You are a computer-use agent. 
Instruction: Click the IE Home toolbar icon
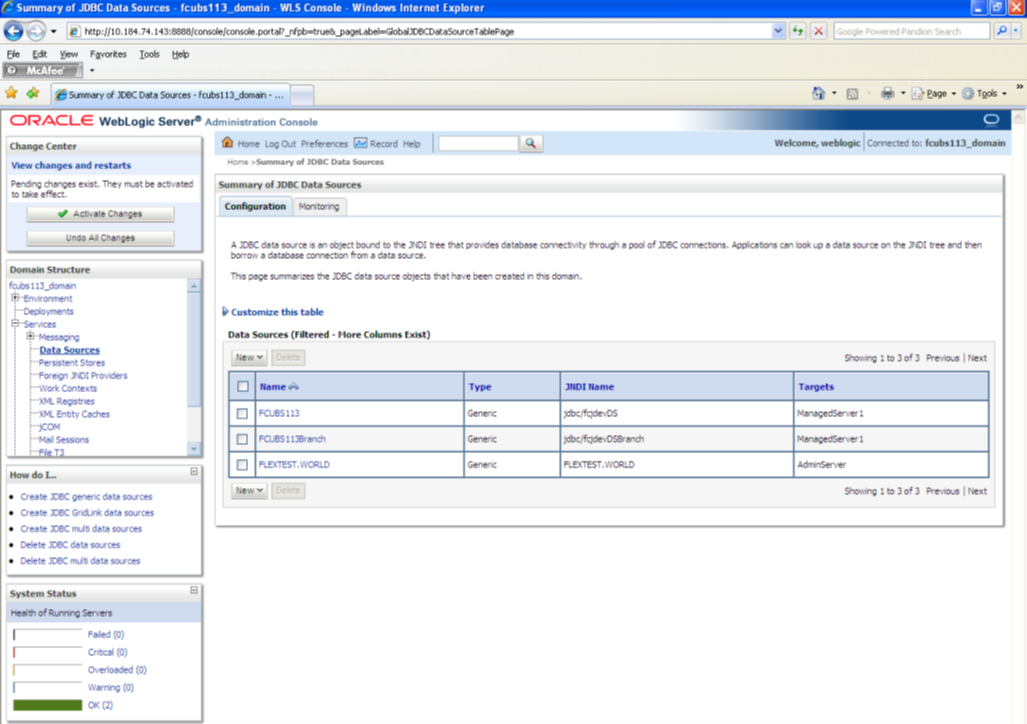pyautogui.click(x=818, y=94)
